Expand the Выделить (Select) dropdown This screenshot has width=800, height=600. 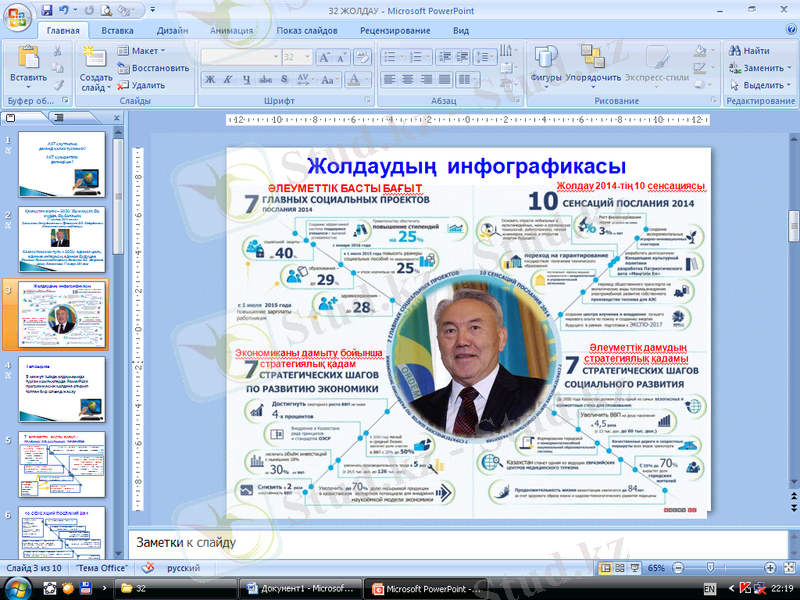(762, 85)
